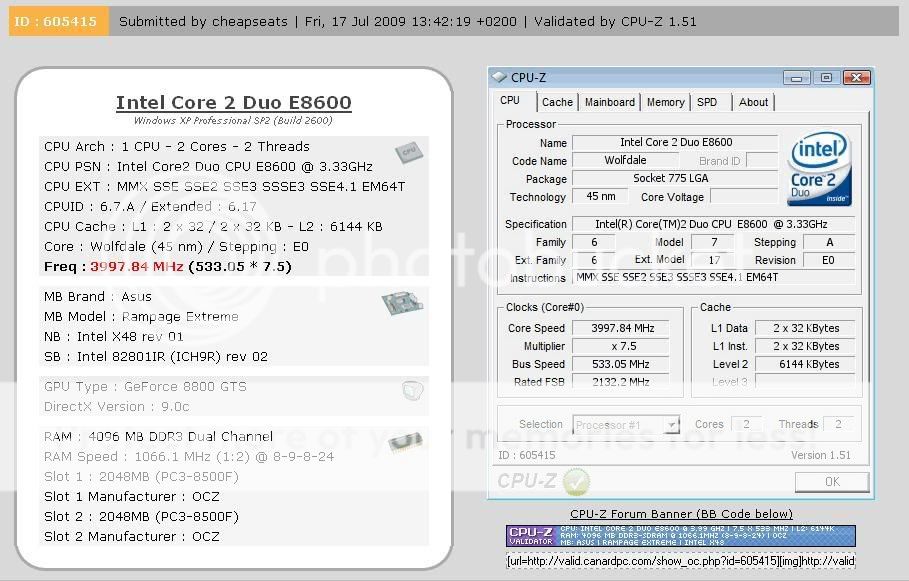Click the 'MB Model : Rampage Extreme' line
The height and width of the screenshot is (581, 909).
(x=141, y=317)
